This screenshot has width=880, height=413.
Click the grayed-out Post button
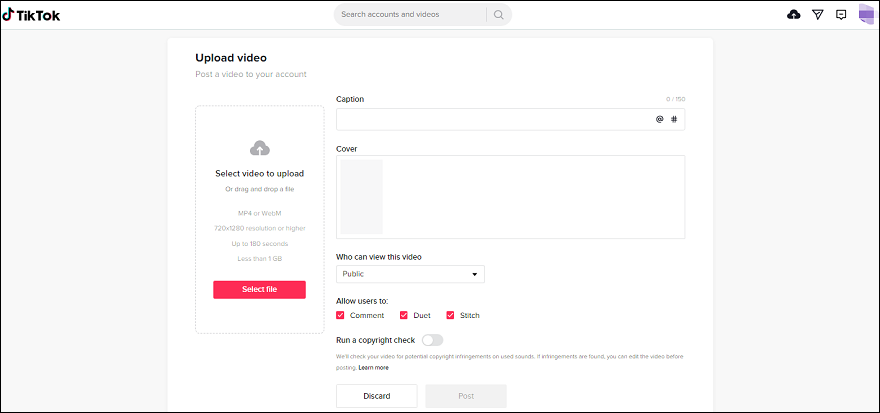[x=466, y=396]
